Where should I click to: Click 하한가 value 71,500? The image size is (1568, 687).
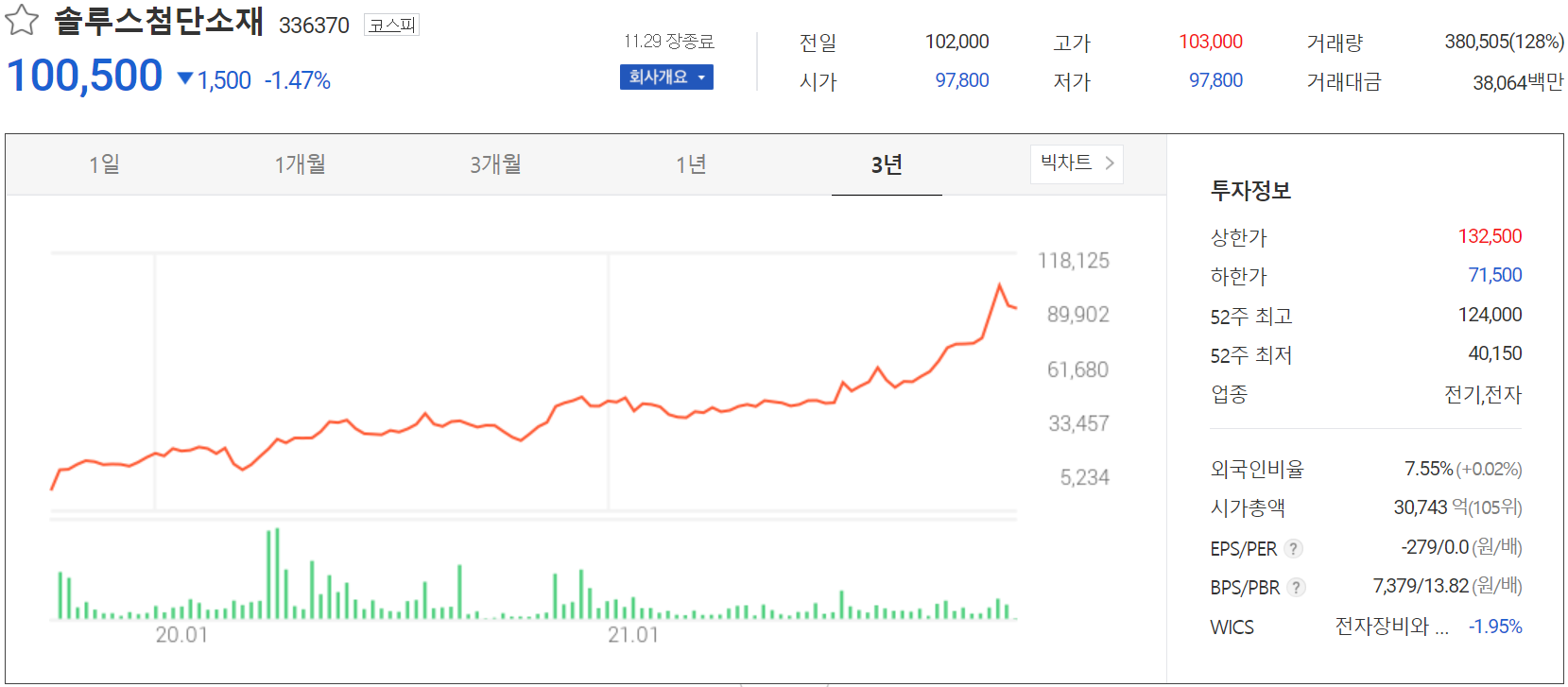click(x=1495, y=275)
